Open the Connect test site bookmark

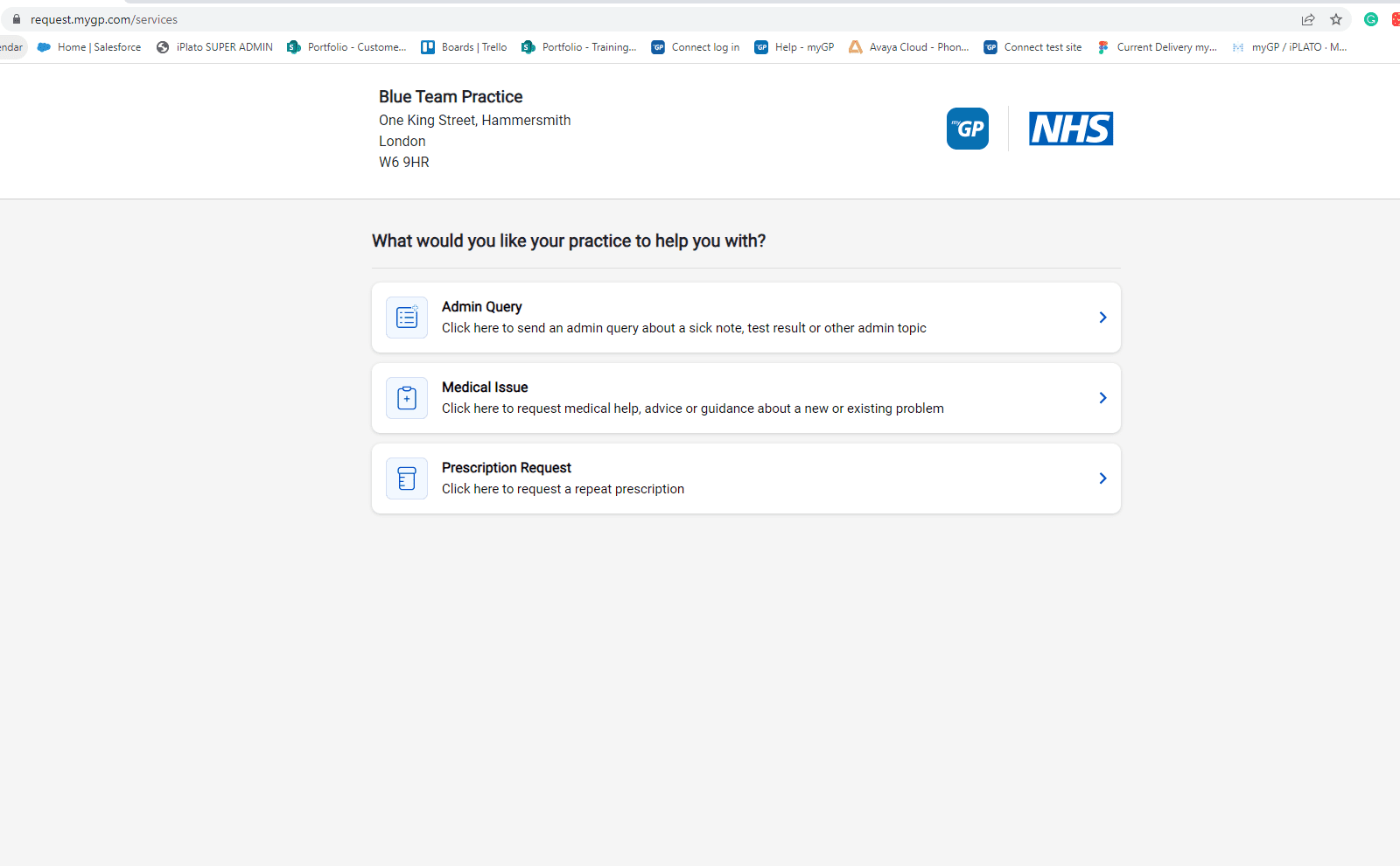tap(1032, 47)
